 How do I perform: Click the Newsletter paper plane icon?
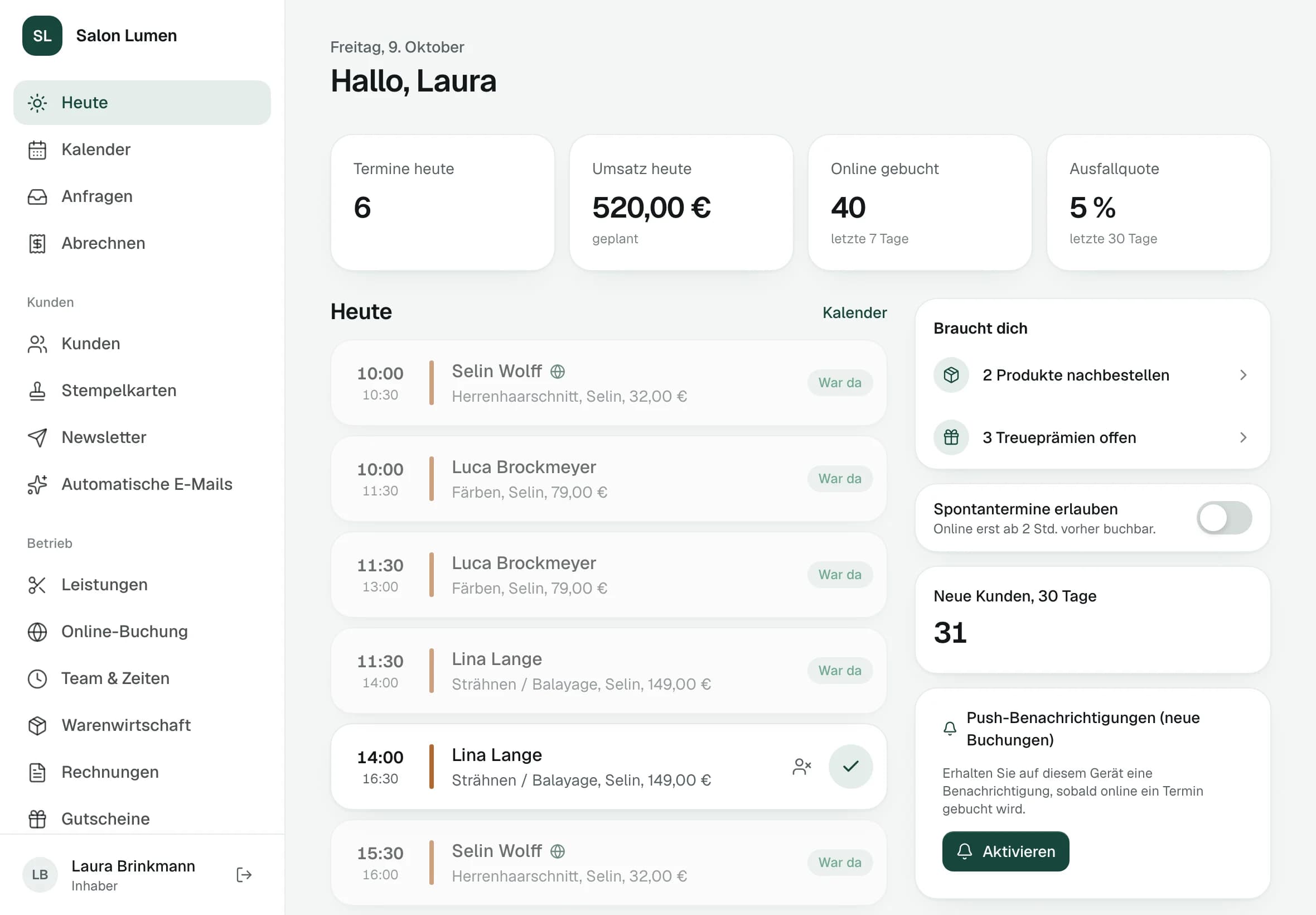pyautogui.click(x=37, y=438)
